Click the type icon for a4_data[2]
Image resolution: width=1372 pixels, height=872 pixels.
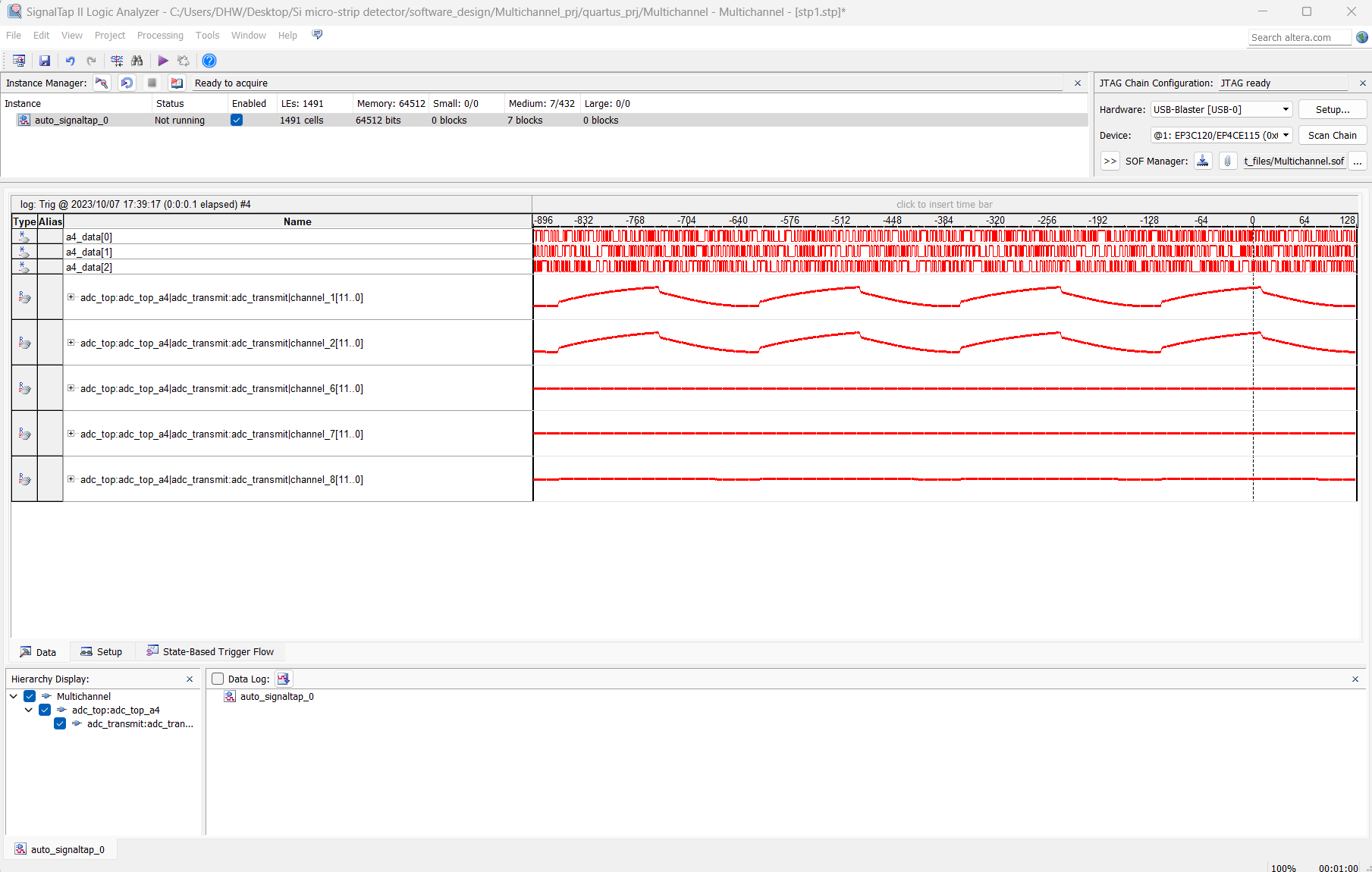[x=24, y=267]
